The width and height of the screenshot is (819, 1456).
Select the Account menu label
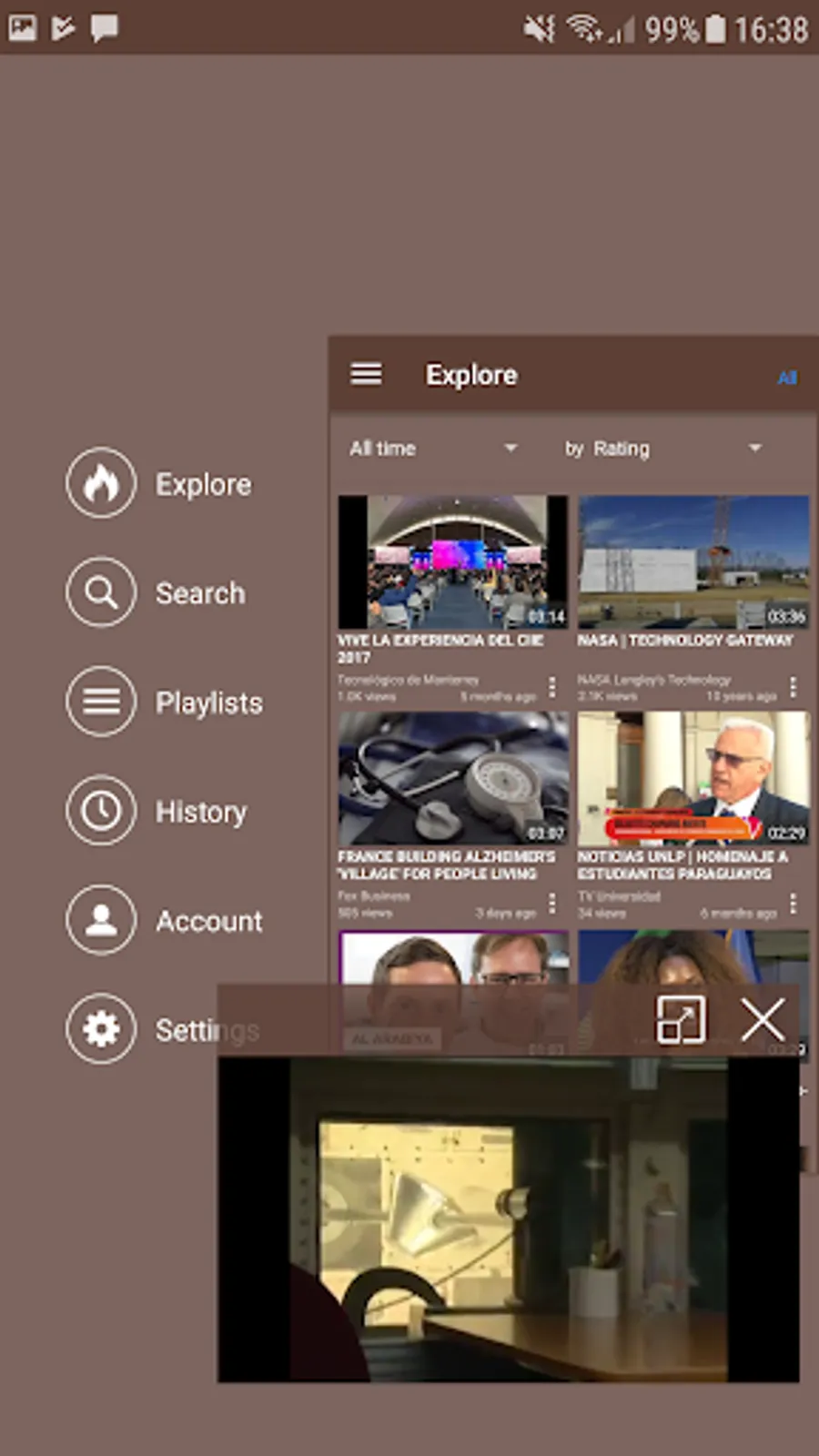(x=209, y=921)
